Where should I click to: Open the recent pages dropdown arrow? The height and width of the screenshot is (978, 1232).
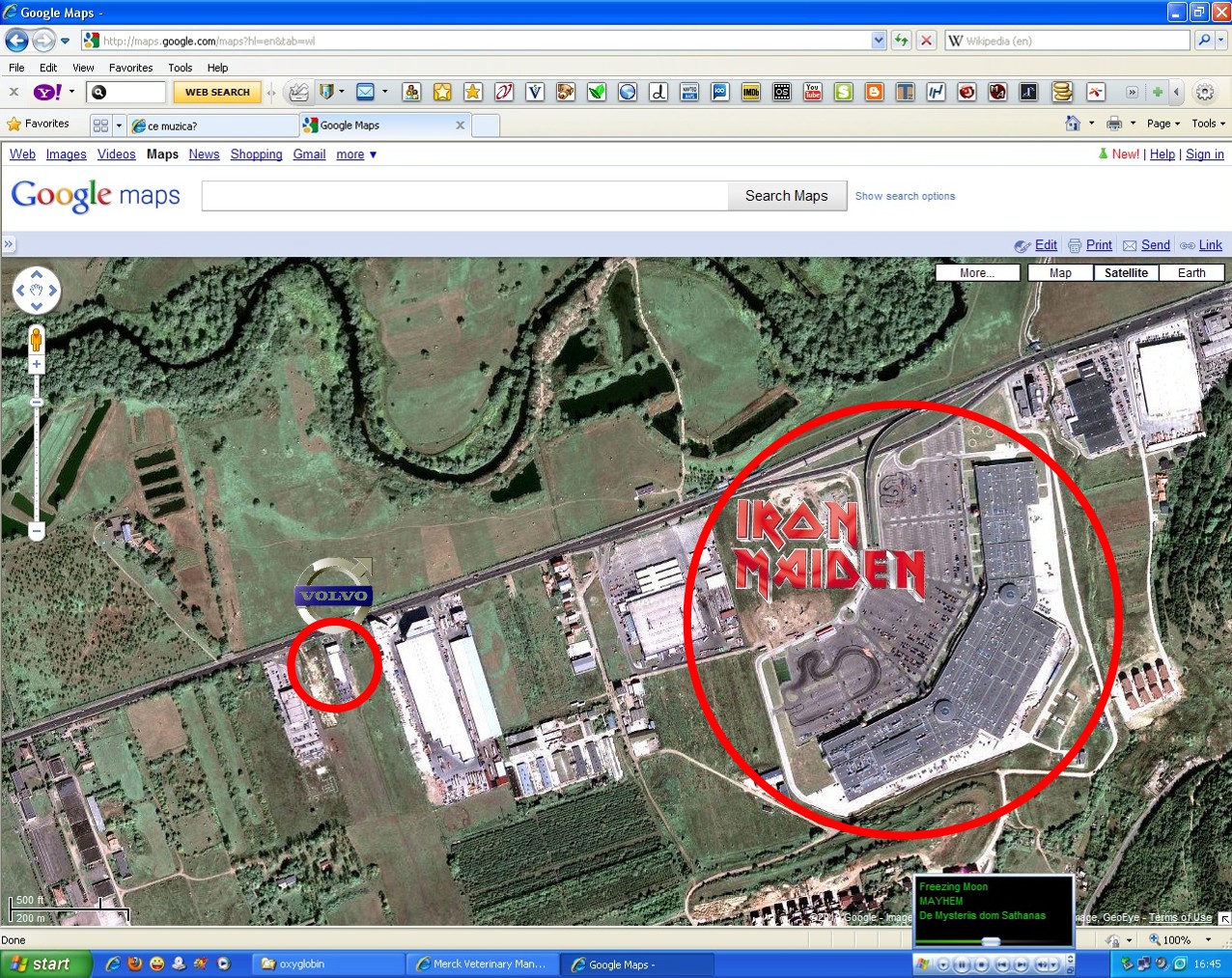65,41
